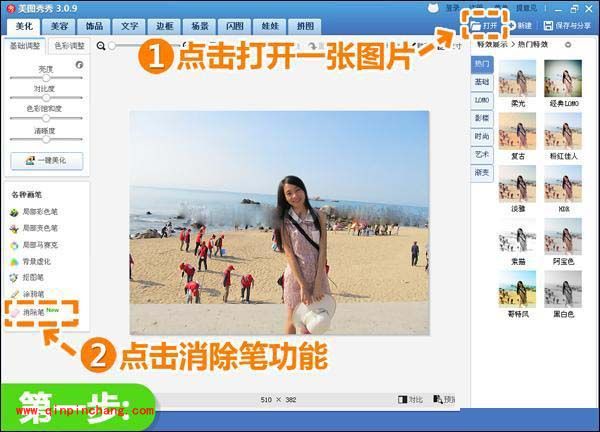Apply the 经典LOMO effect thumbnail
Screen dimensions: 600x432
pyautogui.click(x=563, y=78)
